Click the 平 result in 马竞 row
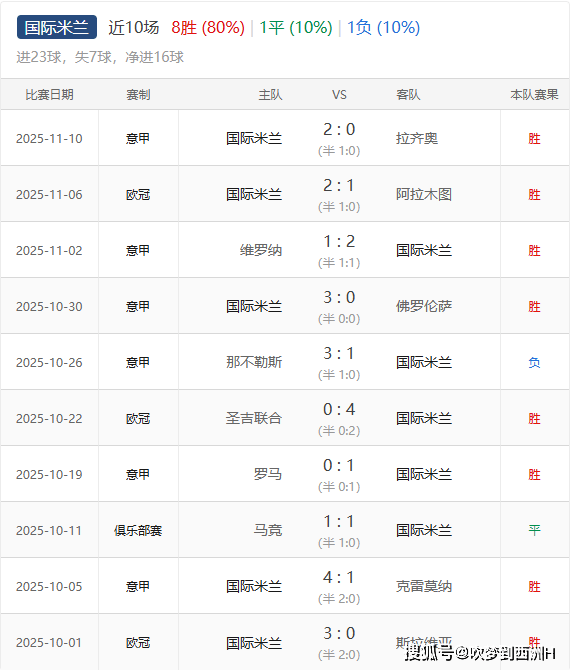The image size is (570, 670). 534,531
